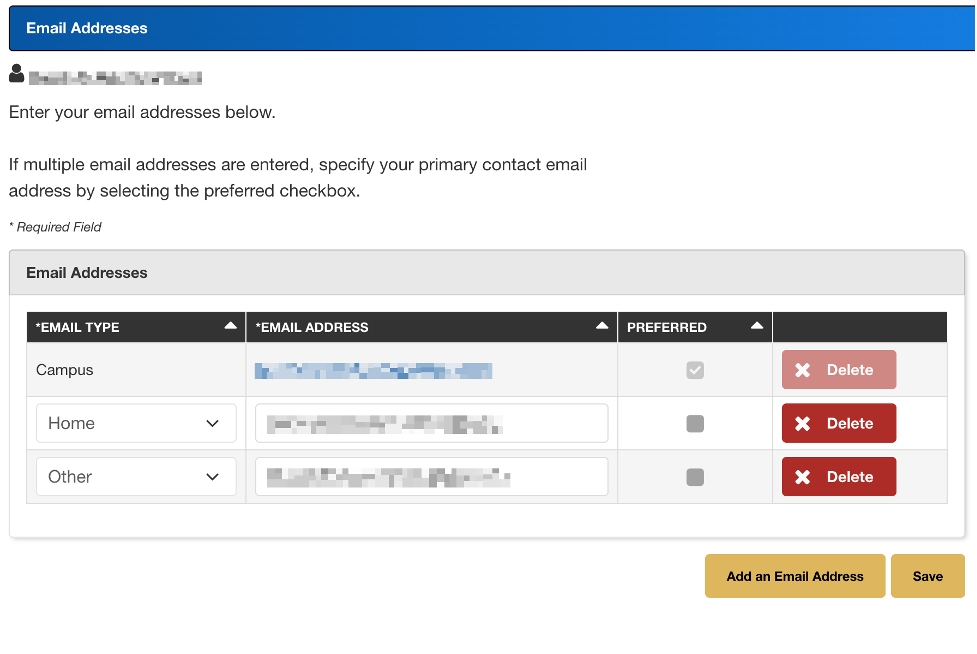Click the user profile icon above the instructions
Viewport: 977px width, 654px height.
pos(16,72)
